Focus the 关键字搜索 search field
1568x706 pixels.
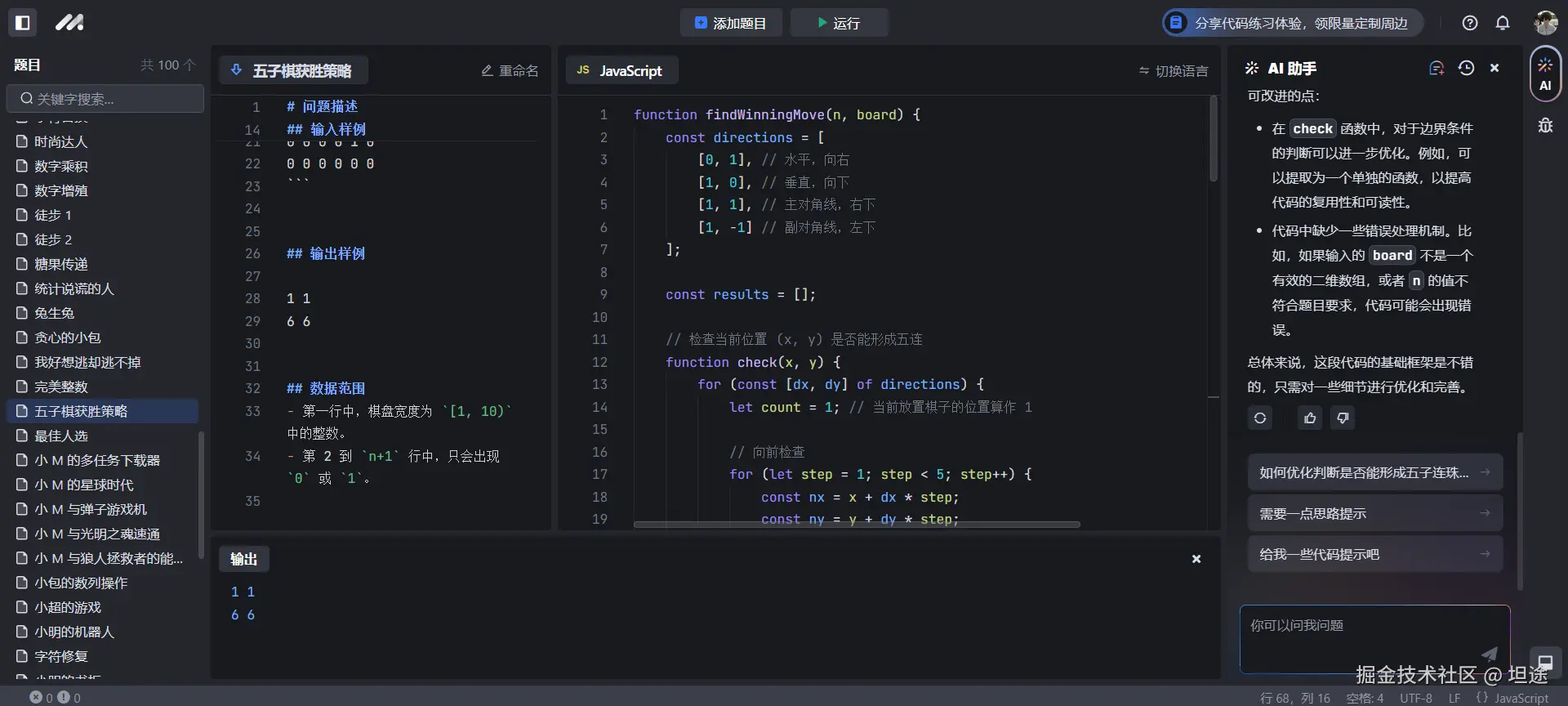tap(106, 99)
